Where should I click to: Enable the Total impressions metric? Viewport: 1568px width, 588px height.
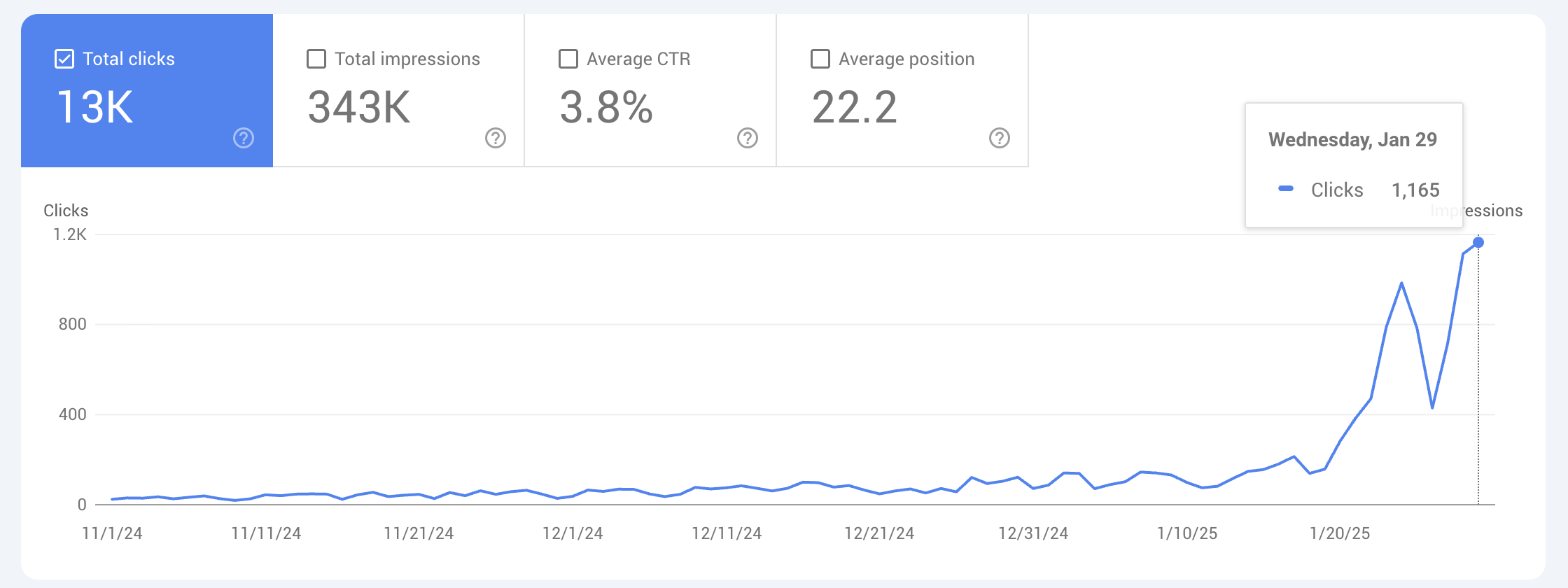(x=316, y=59)
